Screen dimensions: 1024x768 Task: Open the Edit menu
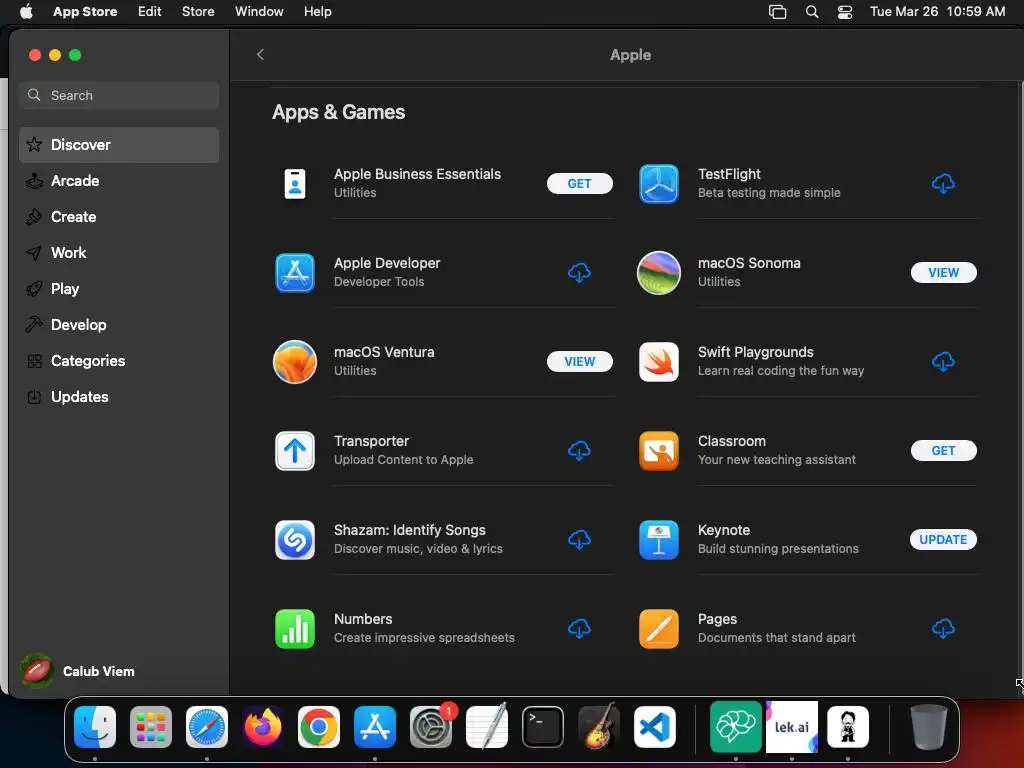[150, 11]
